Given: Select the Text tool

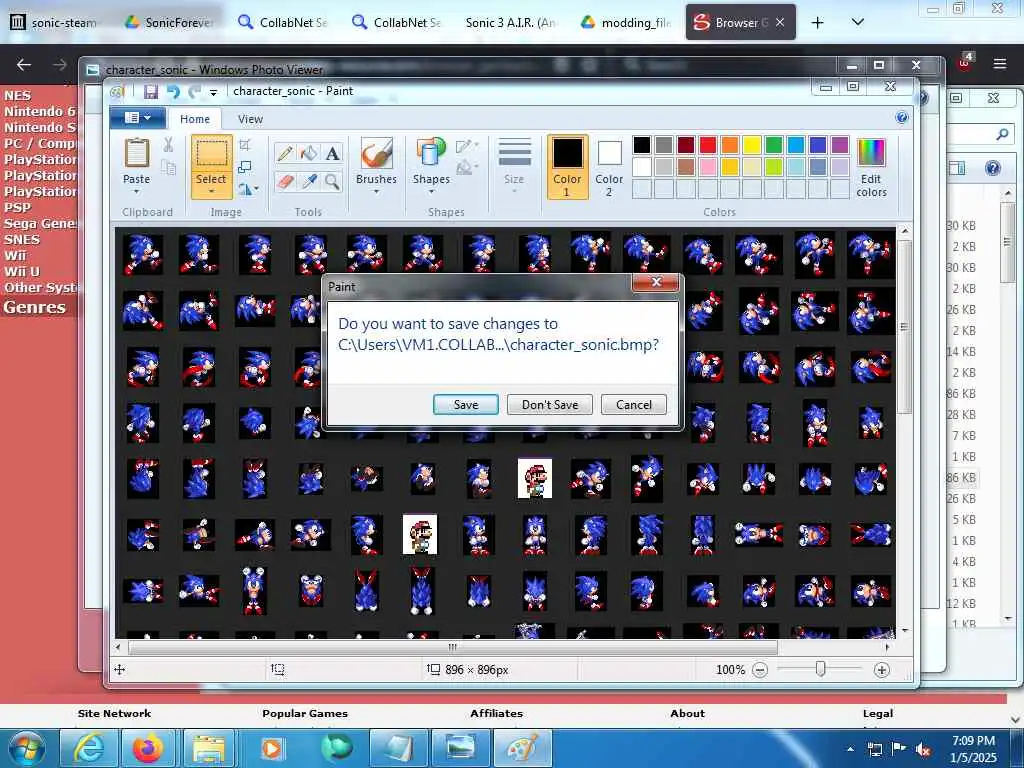Looking at the screenshot, I should [332, 153].
